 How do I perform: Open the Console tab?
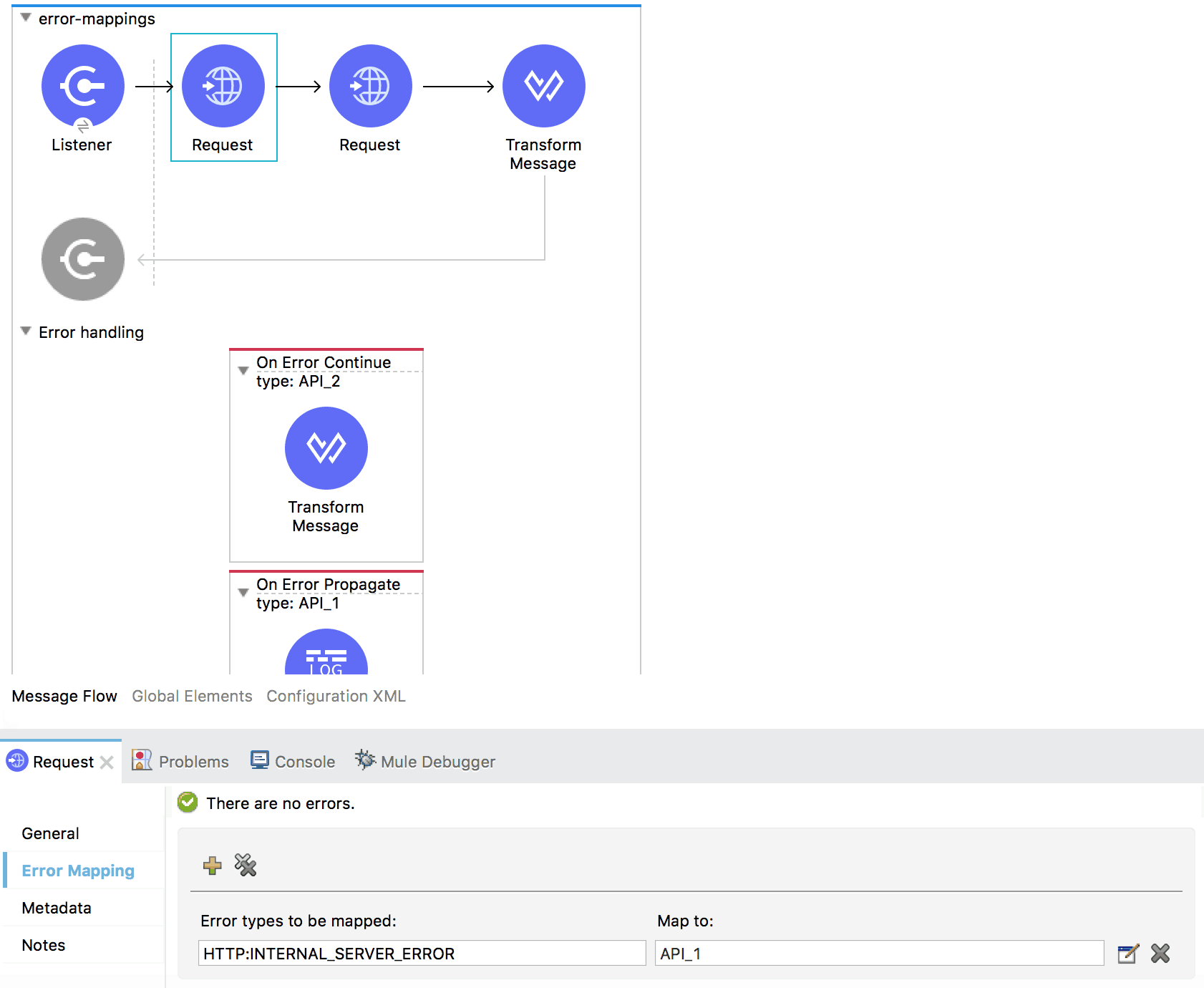293,761
